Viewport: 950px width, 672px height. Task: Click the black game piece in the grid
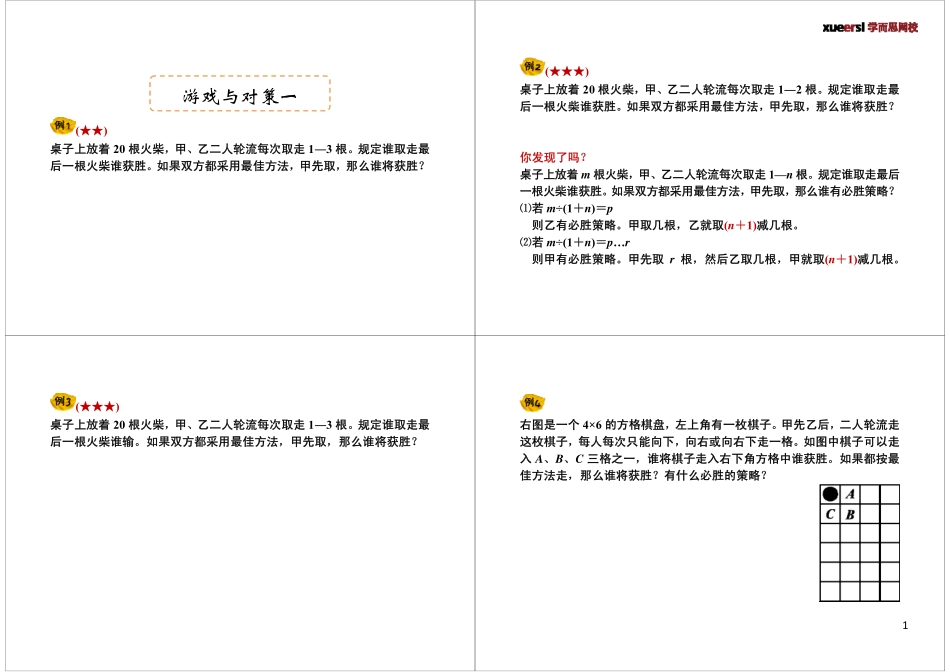(x=829, y=493)
